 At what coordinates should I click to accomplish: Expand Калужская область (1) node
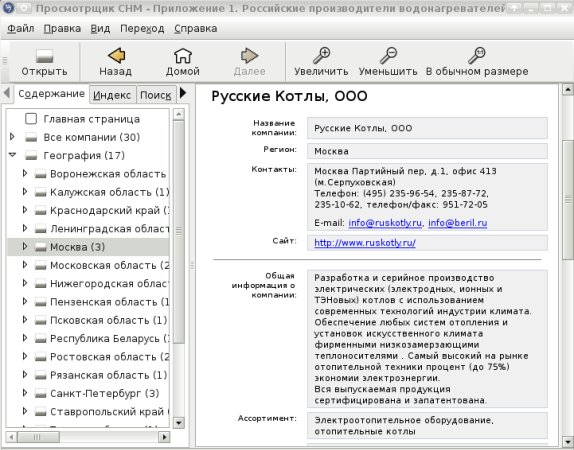[25, 191]
